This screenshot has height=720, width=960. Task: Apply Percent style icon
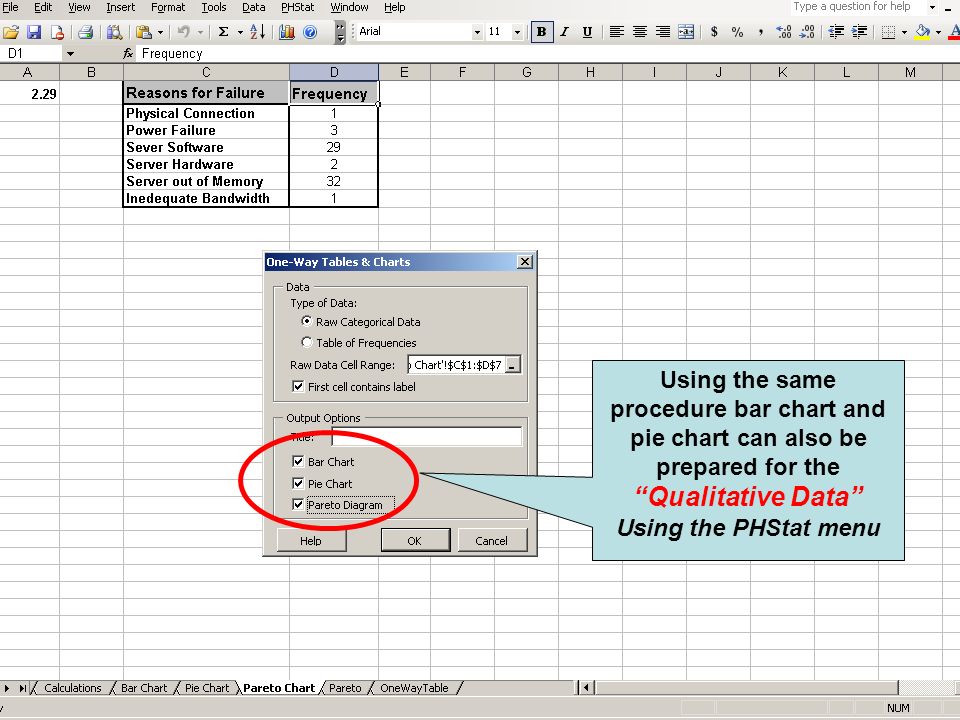[738, 32]
